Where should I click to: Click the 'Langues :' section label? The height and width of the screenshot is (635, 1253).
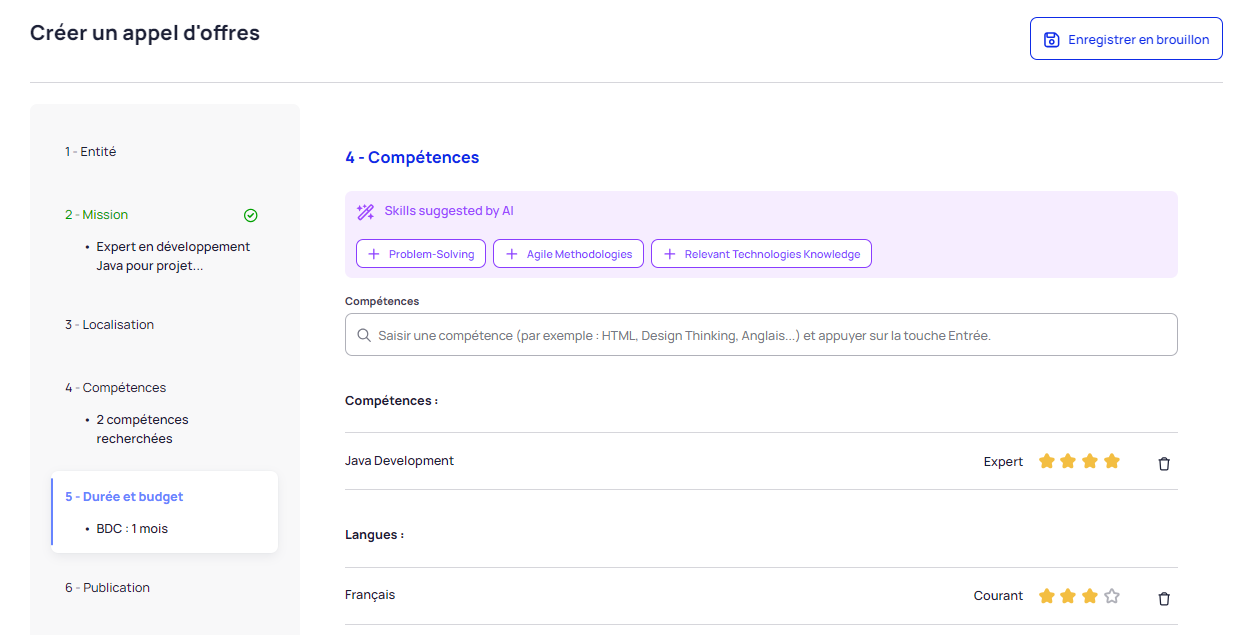tap(375, 535)
